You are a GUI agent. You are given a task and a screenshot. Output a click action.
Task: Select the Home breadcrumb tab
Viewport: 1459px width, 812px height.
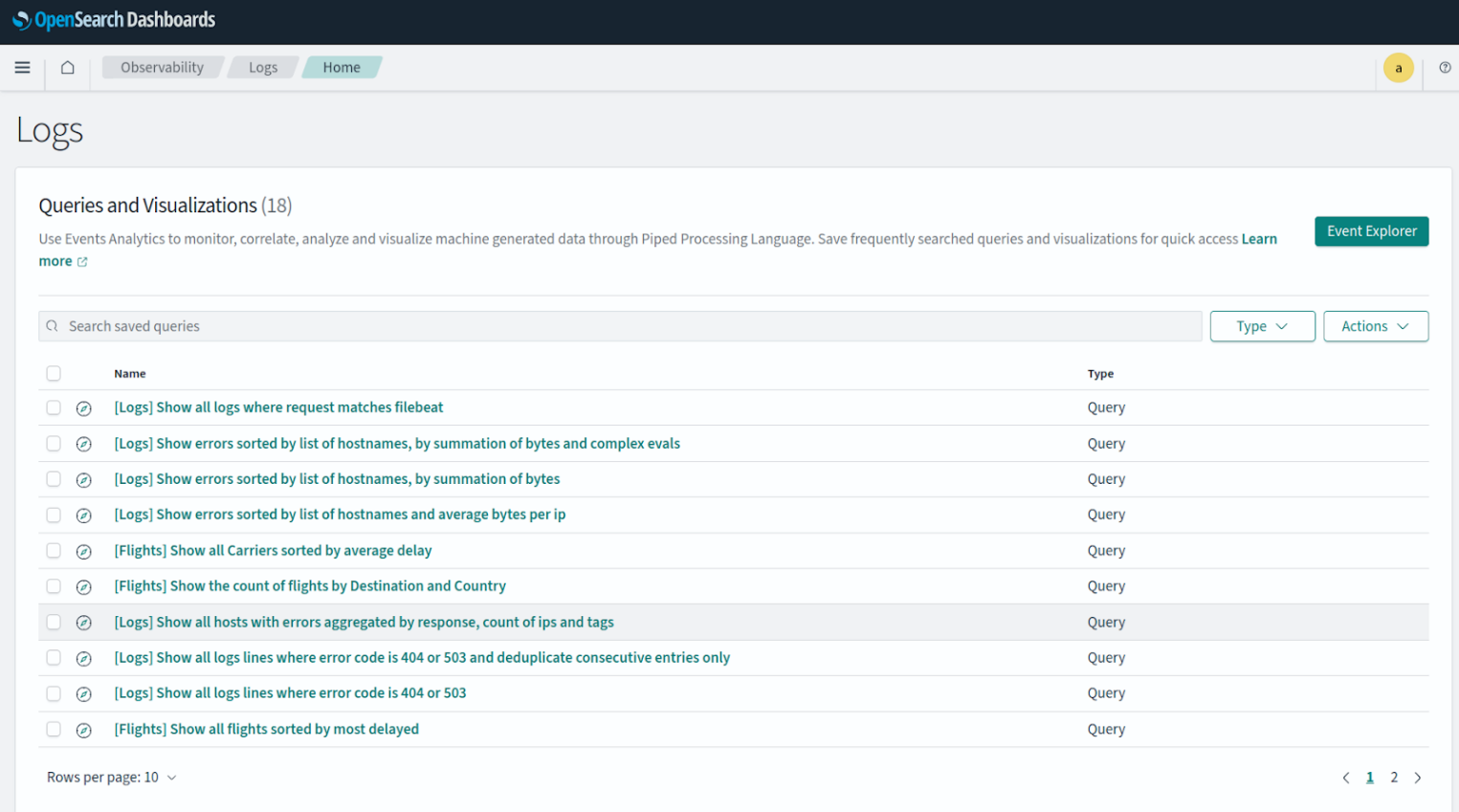tap(342, 67)
